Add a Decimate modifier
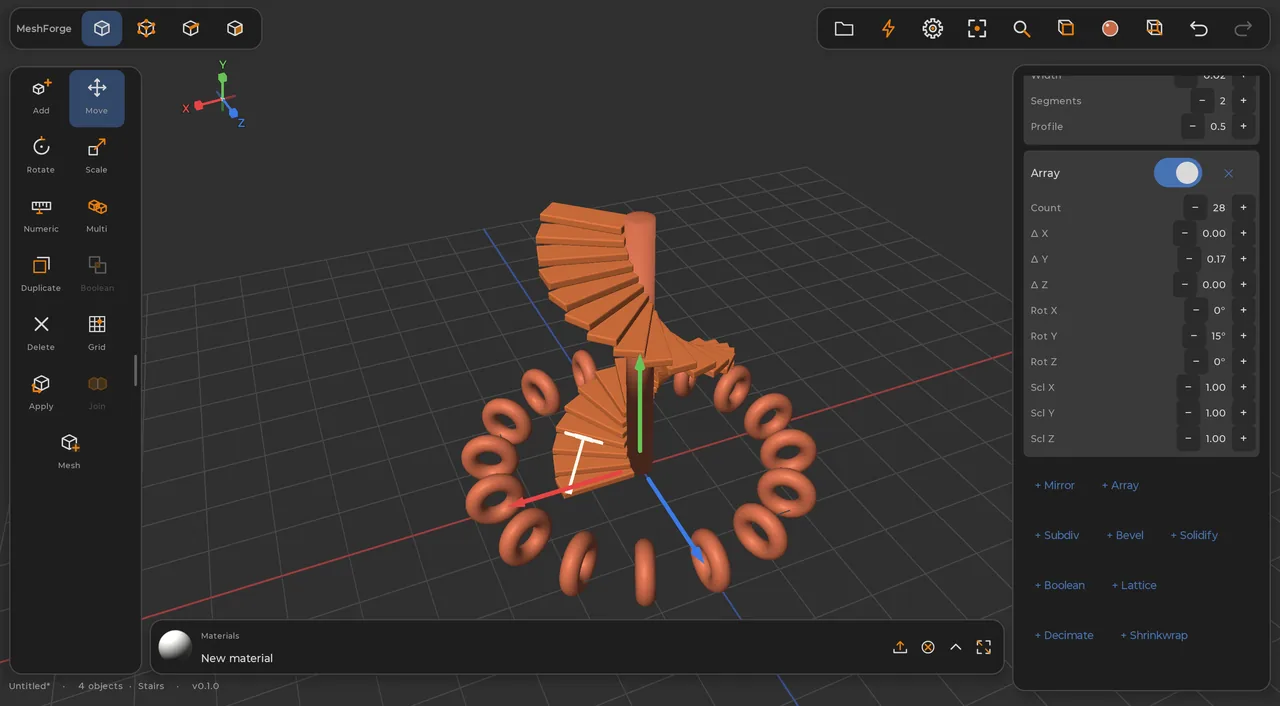Viewport: 1280px width, 706px height. pos(1064,635)
